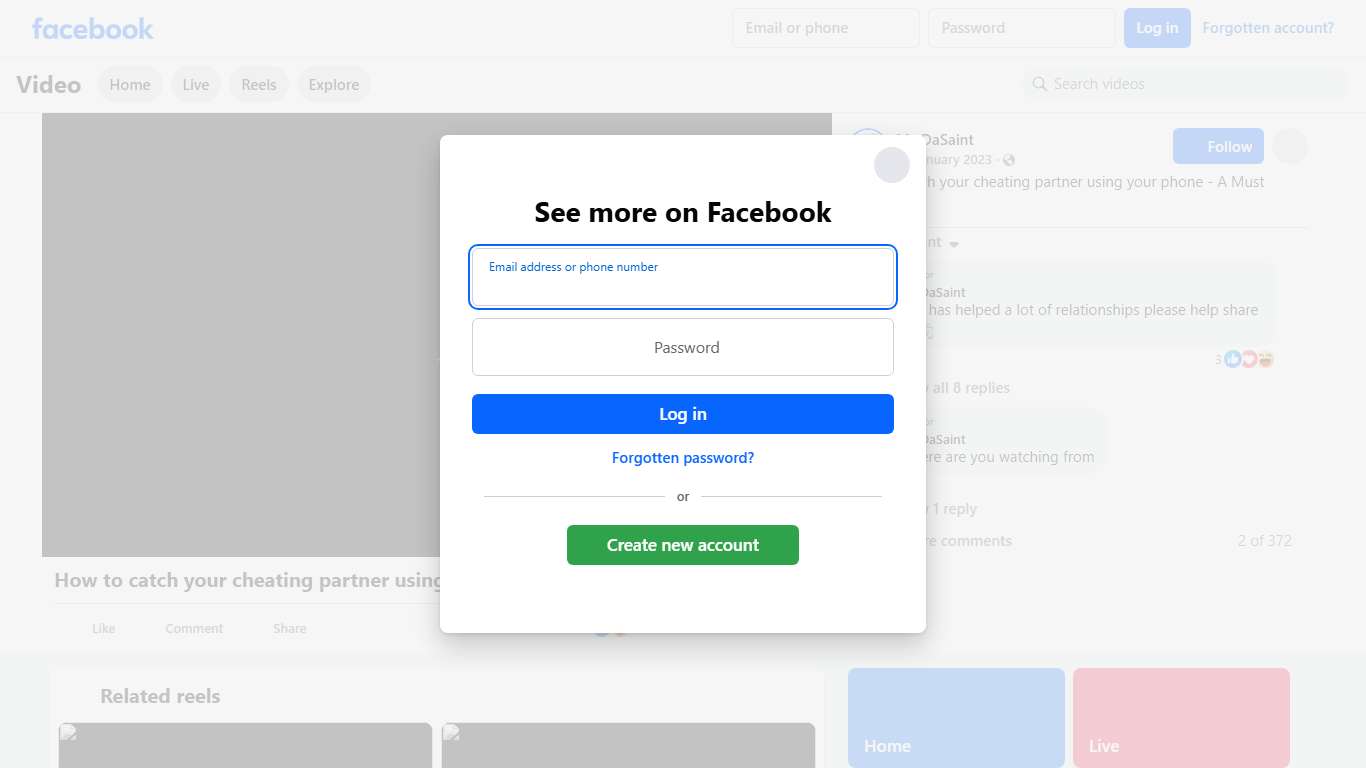1366x768 pixels.
Task: Open the Forgotten password? link
Action: [x=683, y=458]
